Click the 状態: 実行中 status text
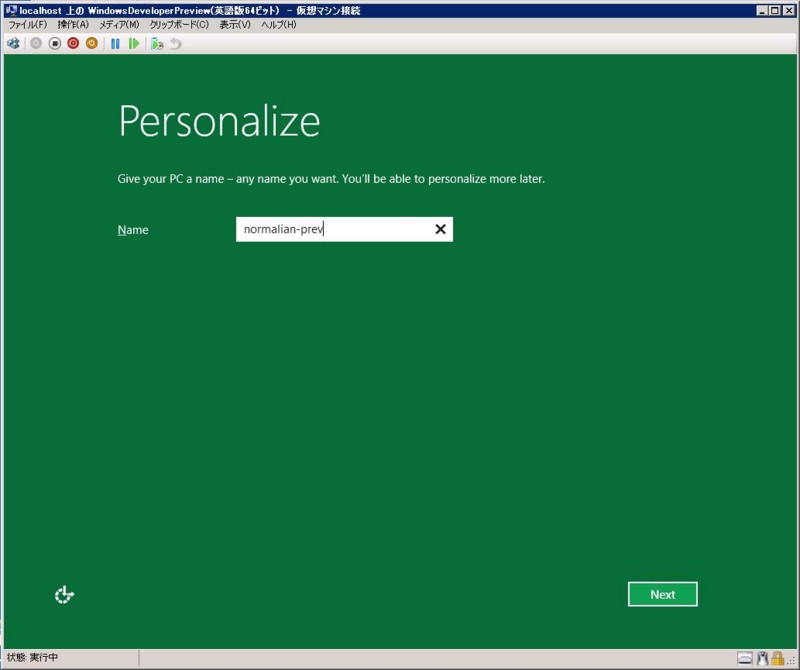 pyautogui.click(x=32, y=657)
